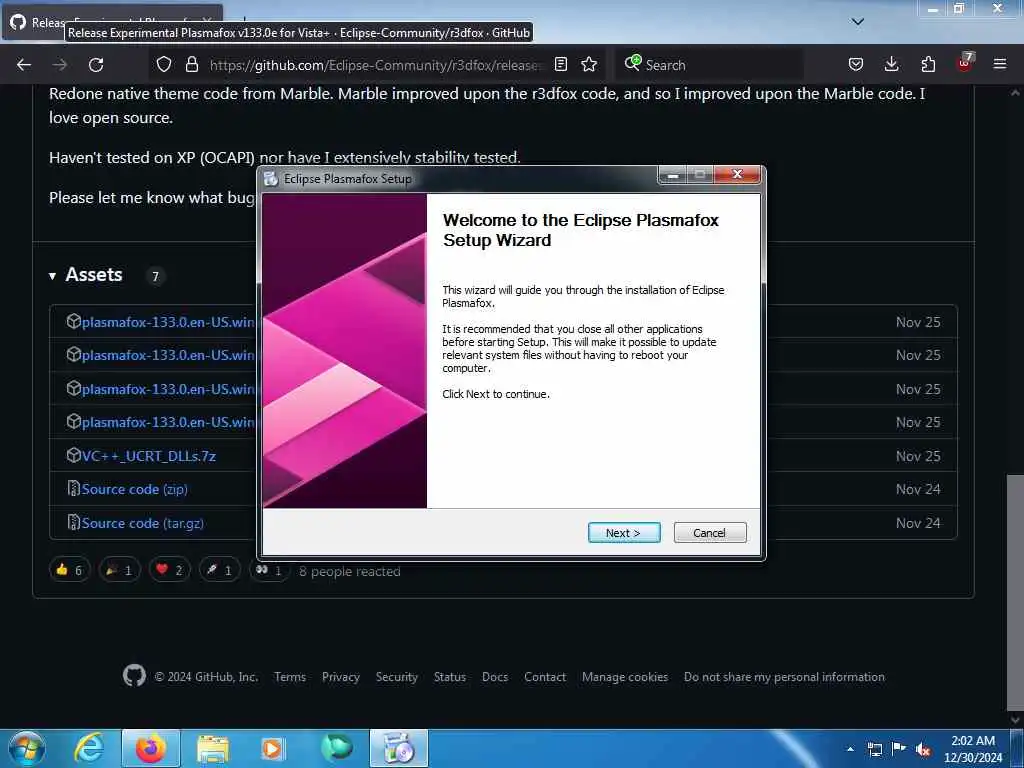Viewport: 1024px width, 768px height.
Task: Open the Terms footer link
Action: (x=290, y=677)
